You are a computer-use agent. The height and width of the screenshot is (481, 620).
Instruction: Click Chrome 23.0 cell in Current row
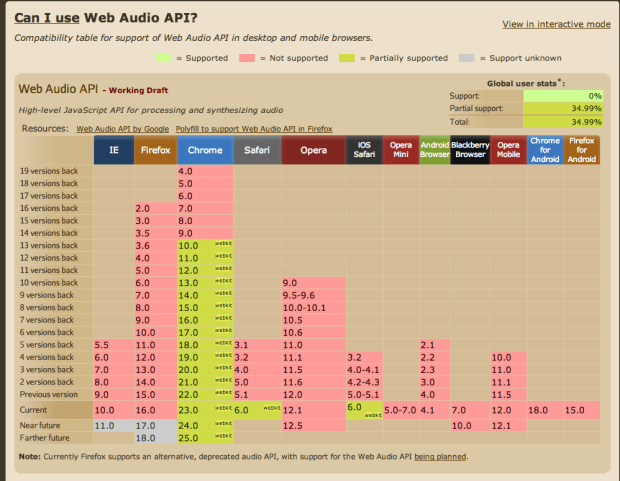(189, 410)
